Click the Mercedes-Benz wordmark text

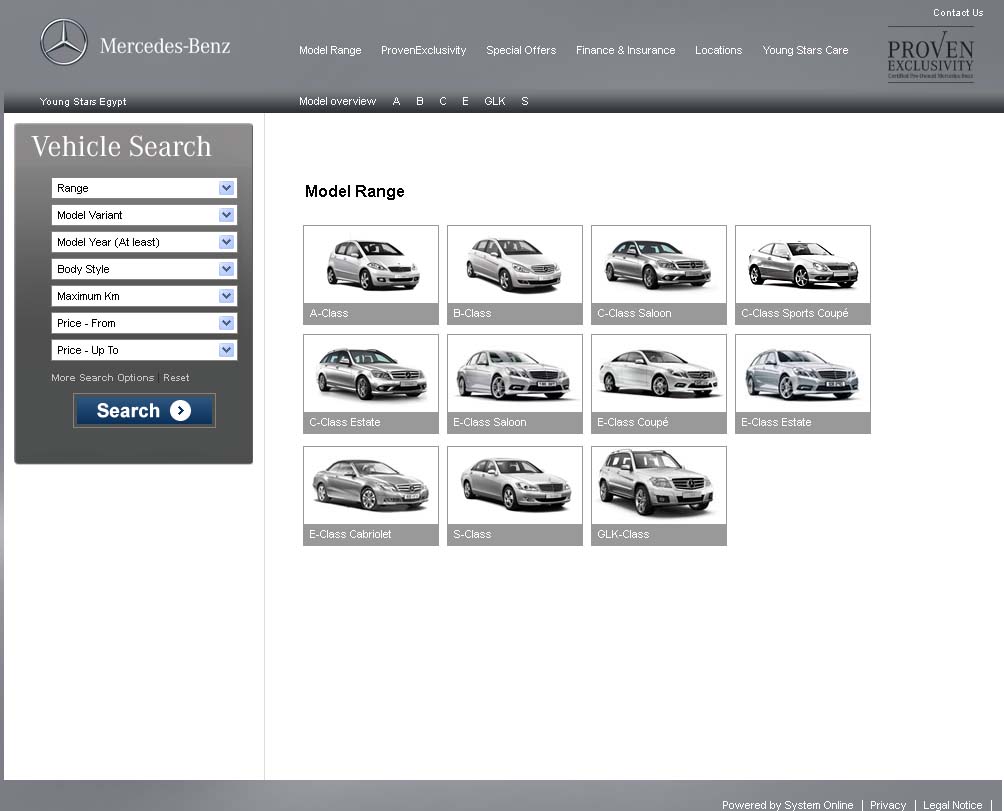click(165, 45)
